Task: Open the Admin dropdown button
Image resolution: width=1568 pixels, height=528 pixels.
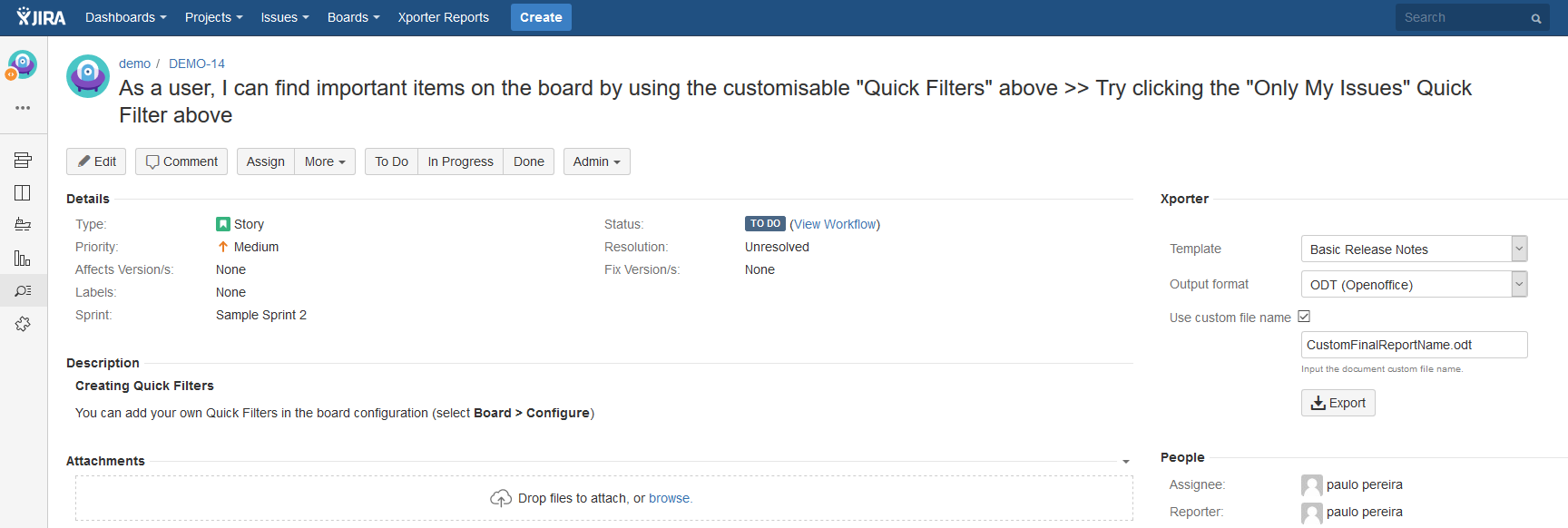Action: 596,161
